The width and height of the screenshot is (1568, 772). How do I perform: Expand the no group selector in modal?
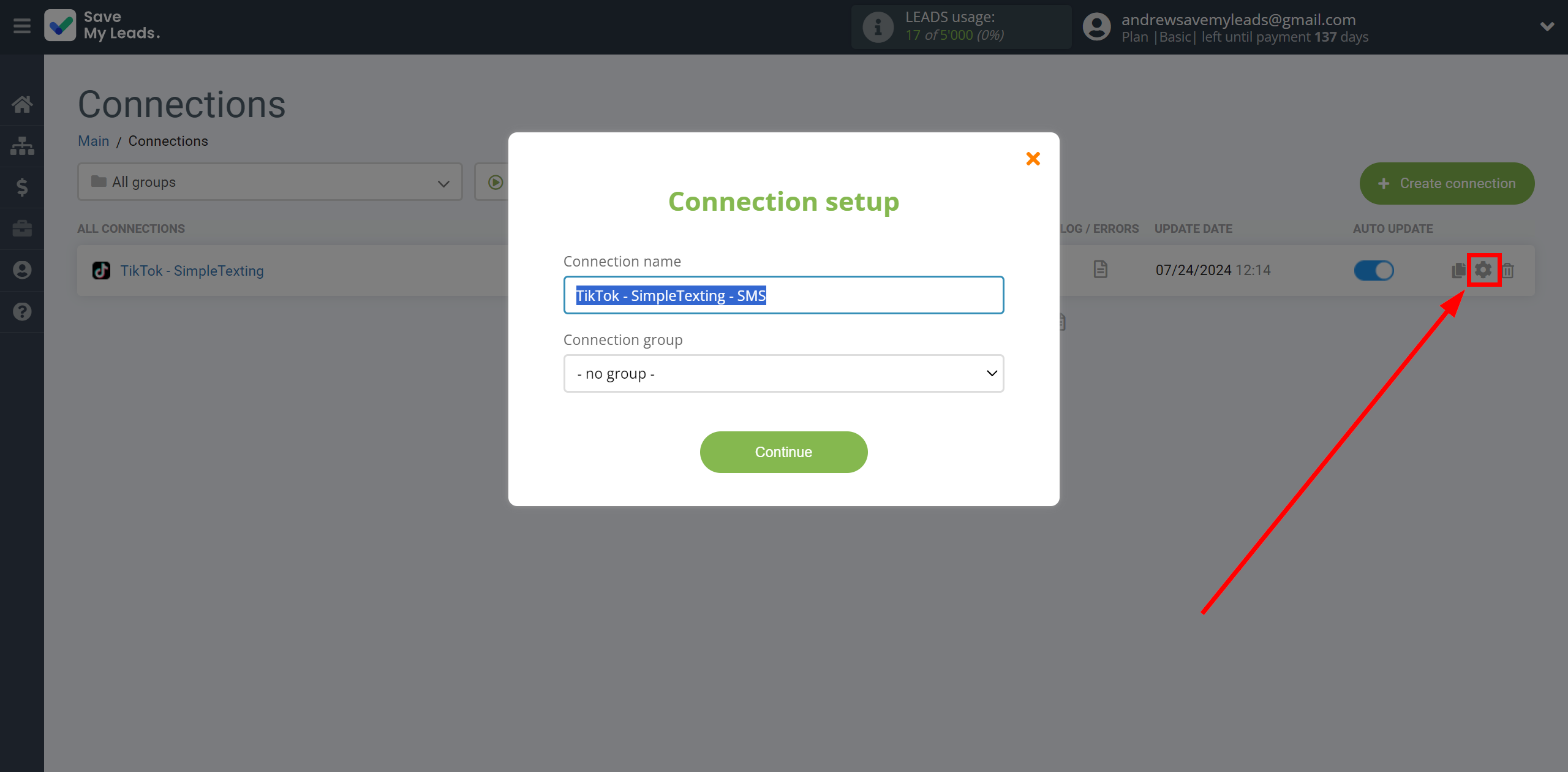coord(783,373)
